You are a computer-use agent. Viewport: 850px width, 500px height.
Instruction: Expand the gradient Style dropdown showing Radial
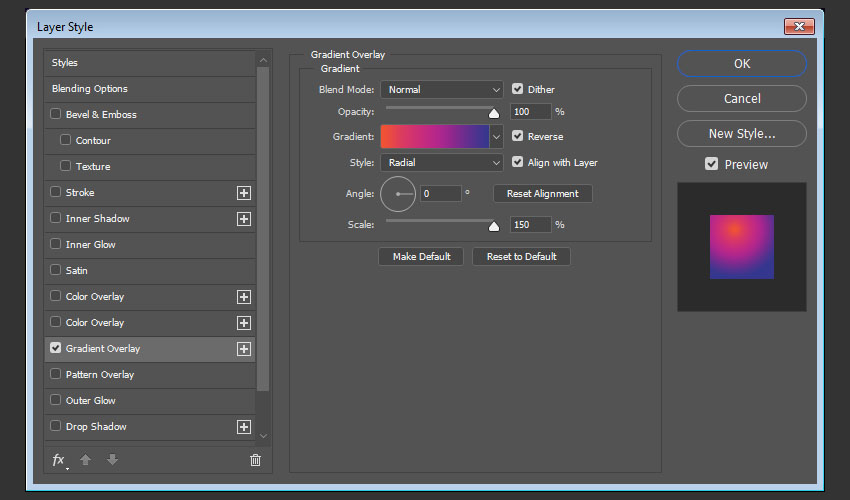tap(441, 163)
